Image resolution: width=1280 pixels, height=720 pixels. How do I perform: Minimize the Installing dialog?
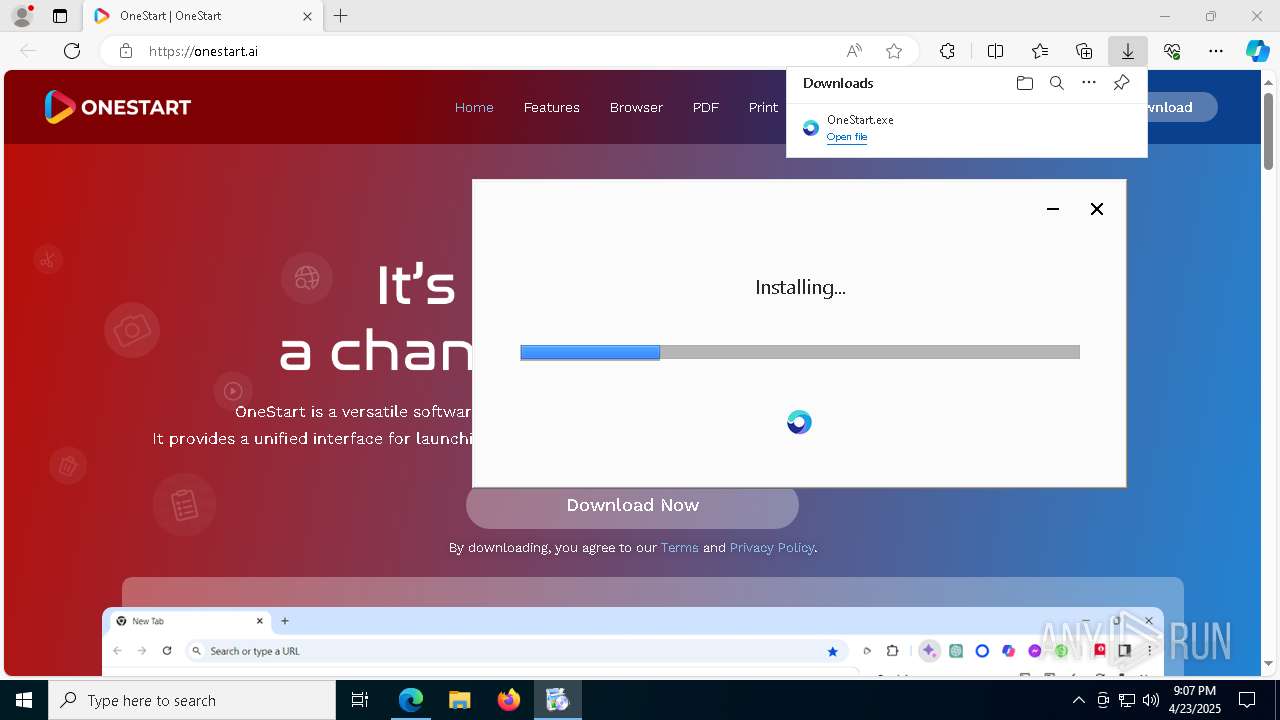1053,209
